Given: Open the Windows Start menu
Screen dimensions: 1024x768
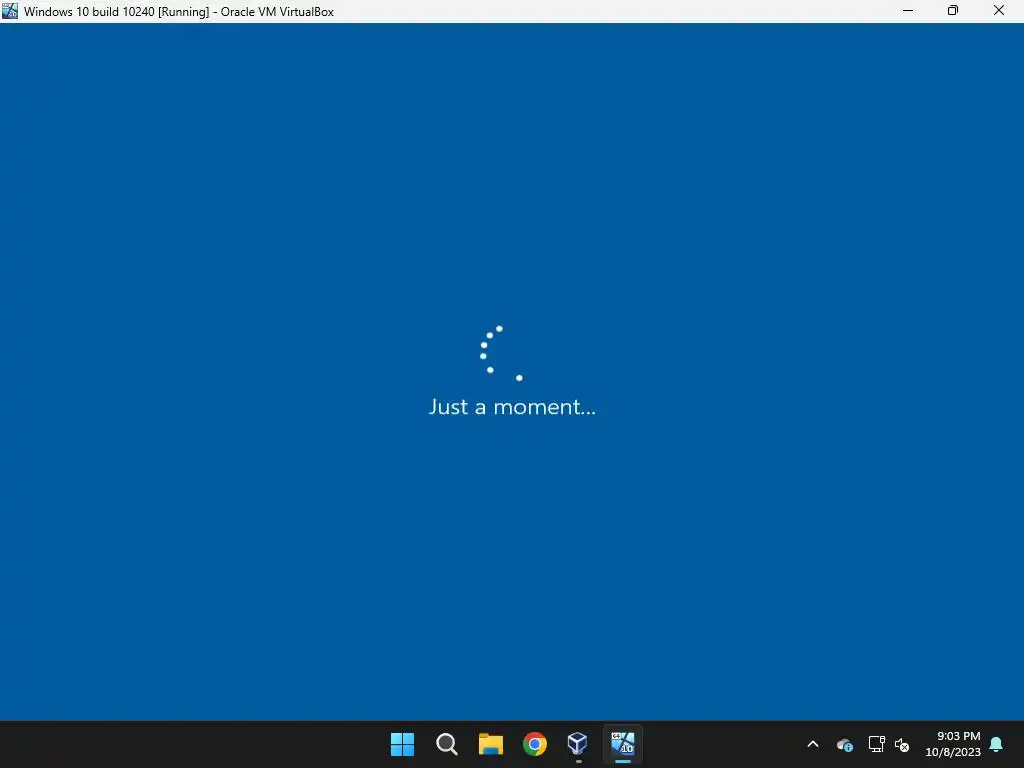Looking at the screenshot, I should 402,744.
